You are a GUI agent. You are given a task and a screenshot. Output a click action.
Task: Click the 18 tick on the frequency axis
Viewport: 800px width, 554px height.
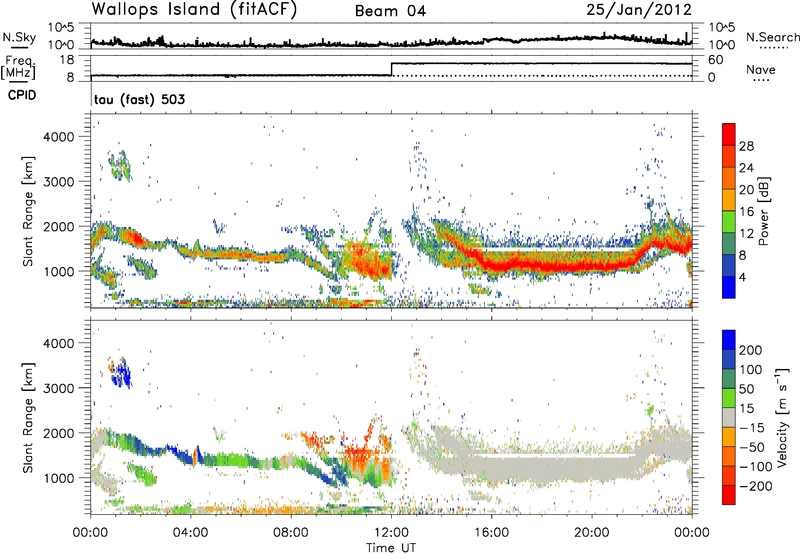coord(67,60)
